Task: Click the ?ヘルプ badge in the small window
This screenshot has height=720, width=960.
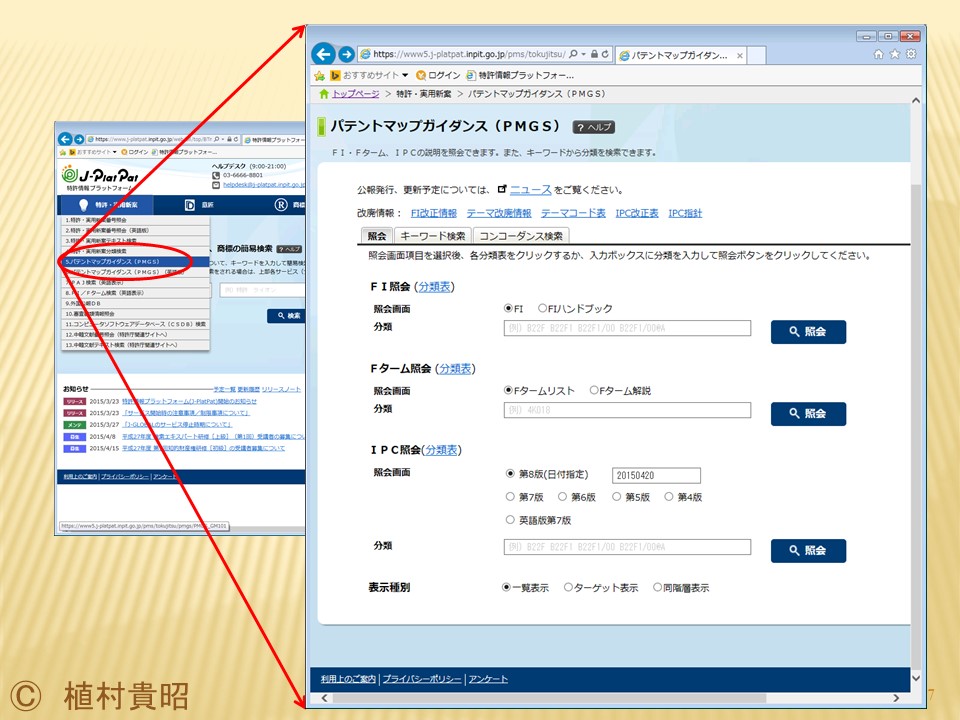Action: 289,249
